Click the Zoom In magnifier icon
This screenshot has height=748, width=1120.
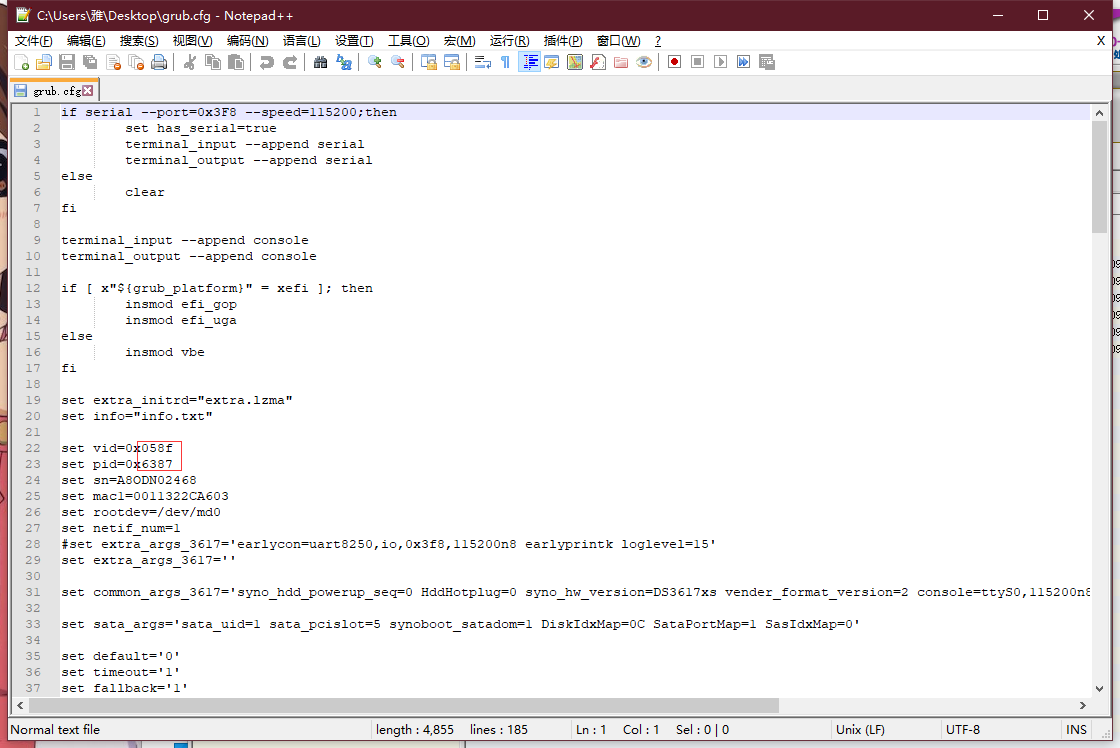coord(375,62)
